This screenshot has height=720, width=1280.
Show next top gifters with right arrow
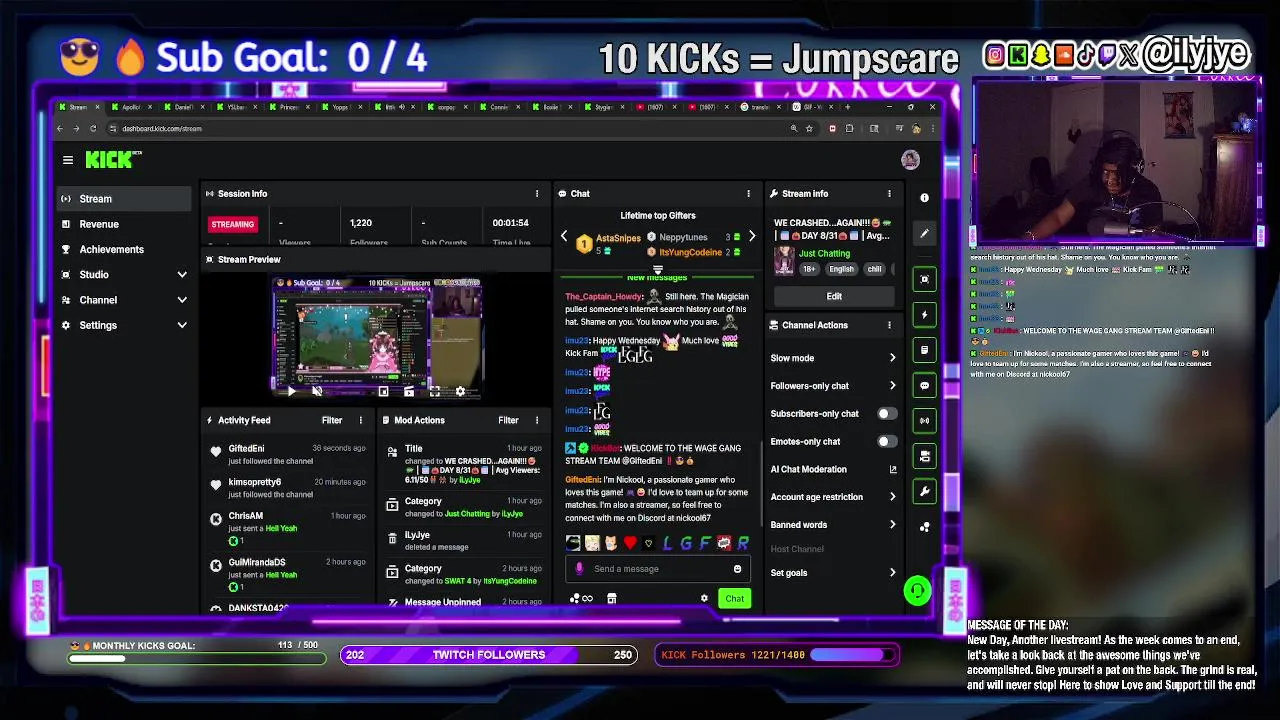(752, 237)
